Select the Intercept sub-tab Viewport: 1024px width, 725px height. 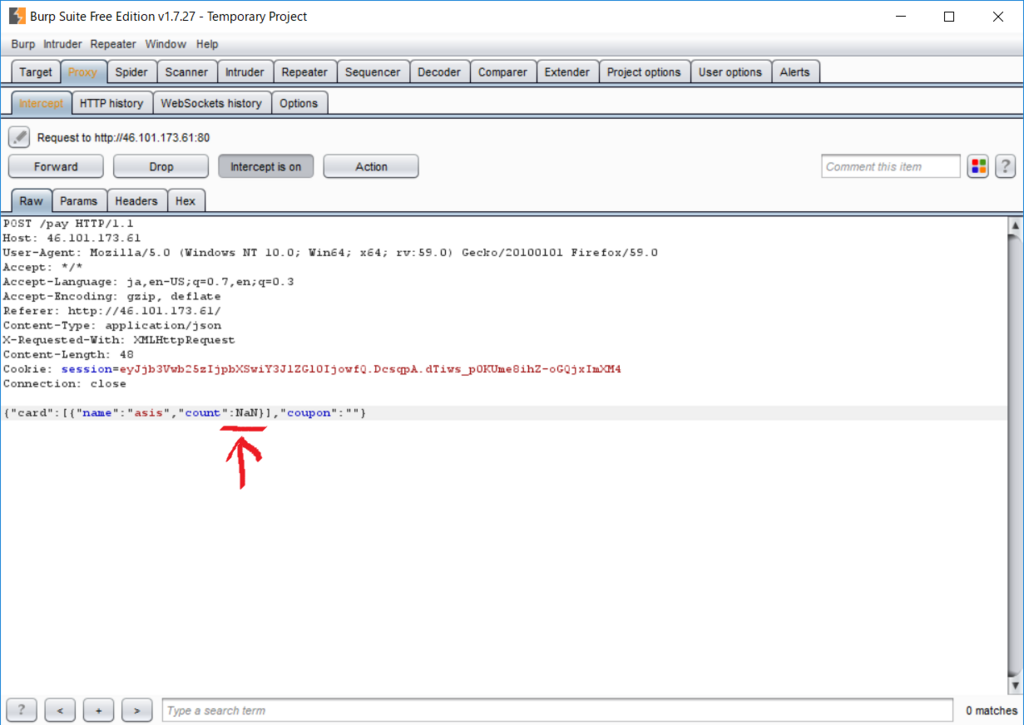coord(41,103)
